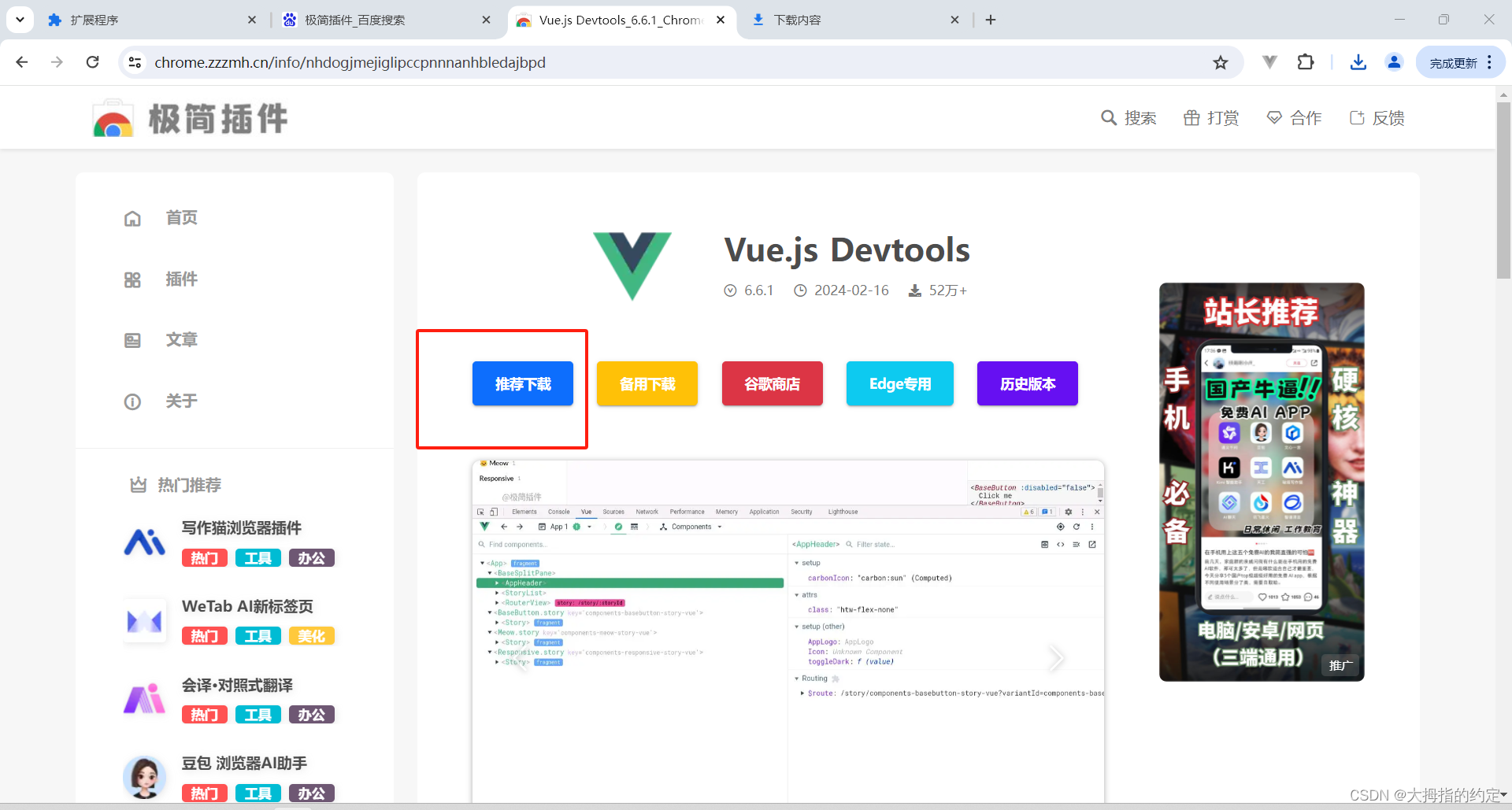The image size is (1512, 810).
Task: Click the Vue.js Devtools green logo
Action: (x=632, y=266)
